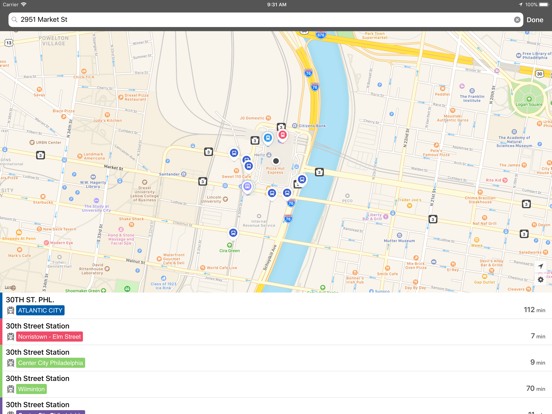Select the blue transit pin above Cira Green
552x414 pixels.
(233, 233)
